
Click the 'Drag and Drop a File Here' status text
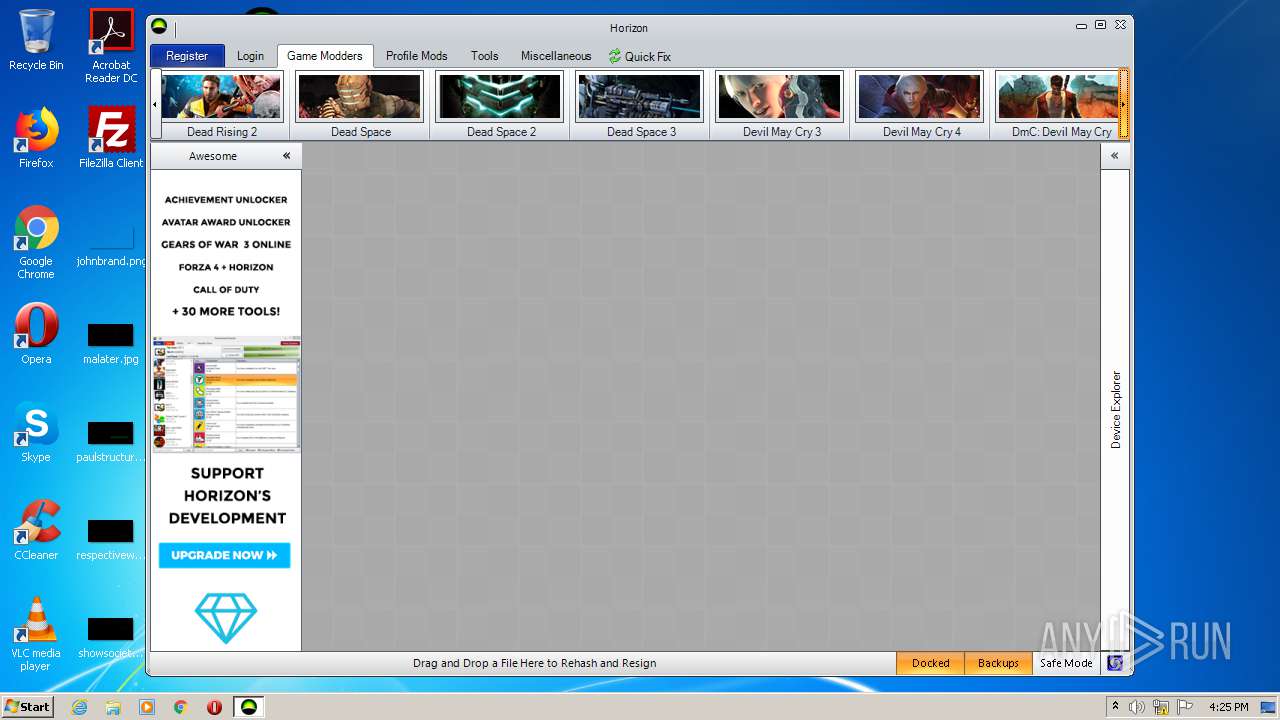click(535, 663)
